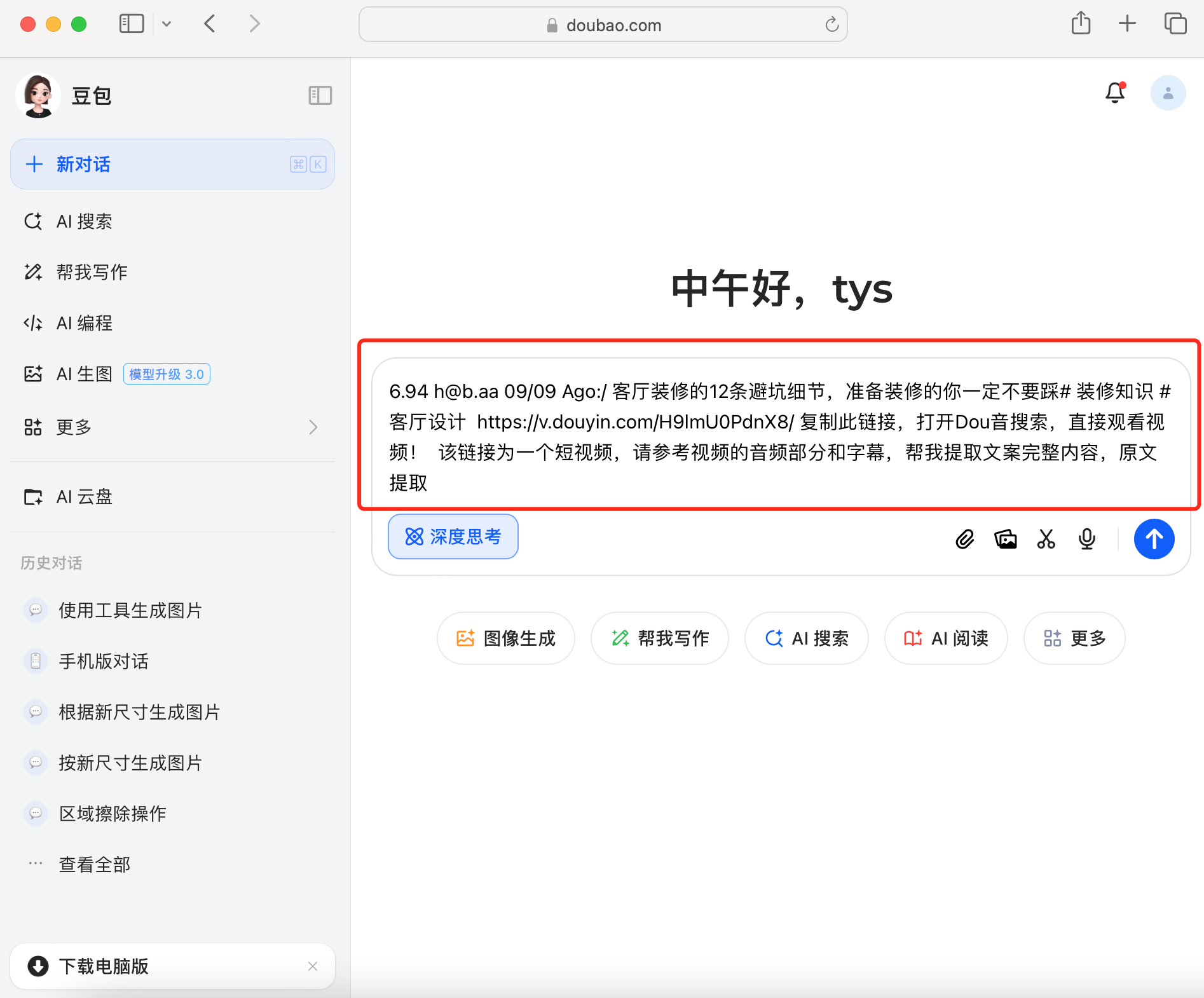Click the 豆包 avatar image
The image size is (1204, 998).
click(38, 95)
